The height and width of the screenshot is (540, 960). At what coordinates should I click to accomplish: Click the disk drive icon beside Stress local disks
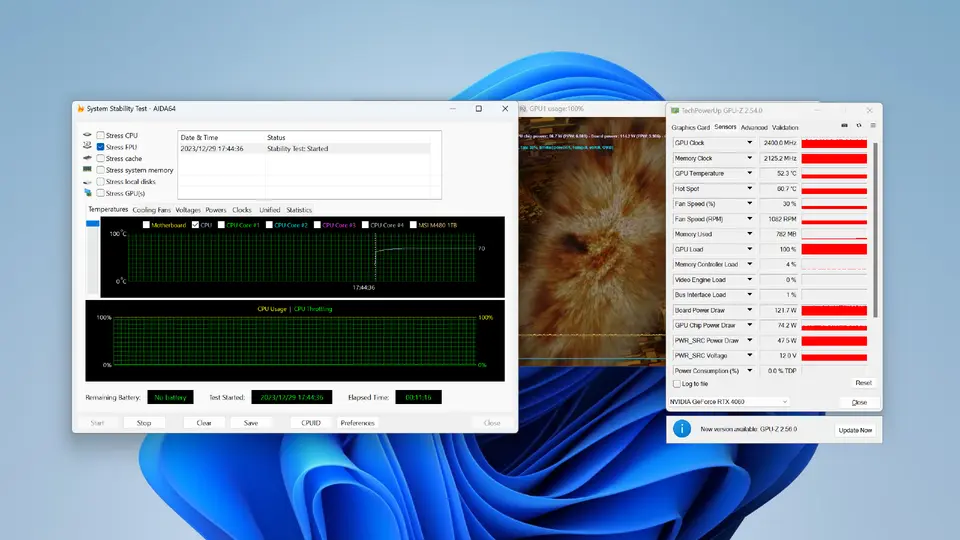(88, 181)
